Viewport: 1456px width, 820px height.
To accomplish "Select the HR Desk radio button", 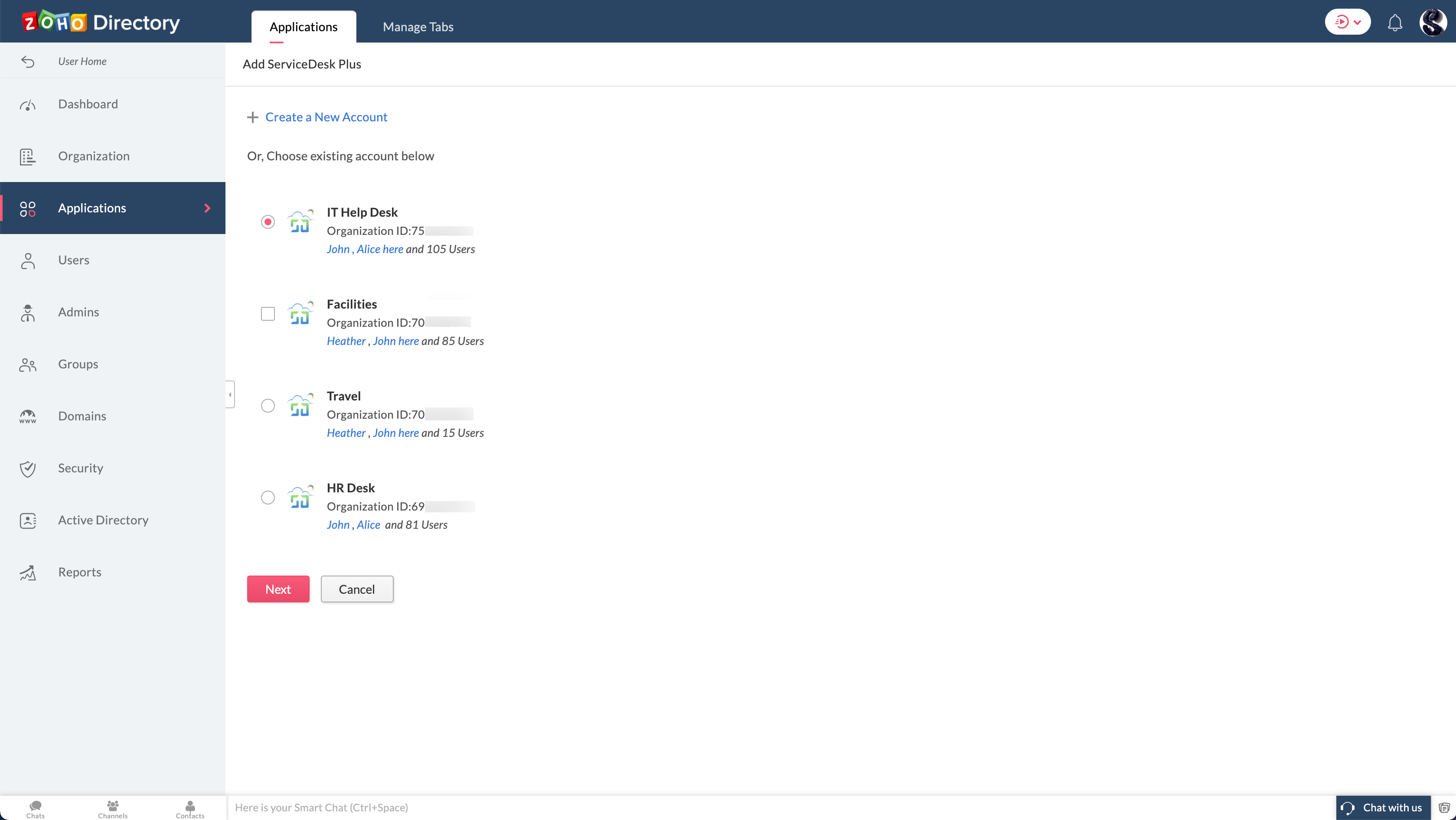I will click(268, 497).
